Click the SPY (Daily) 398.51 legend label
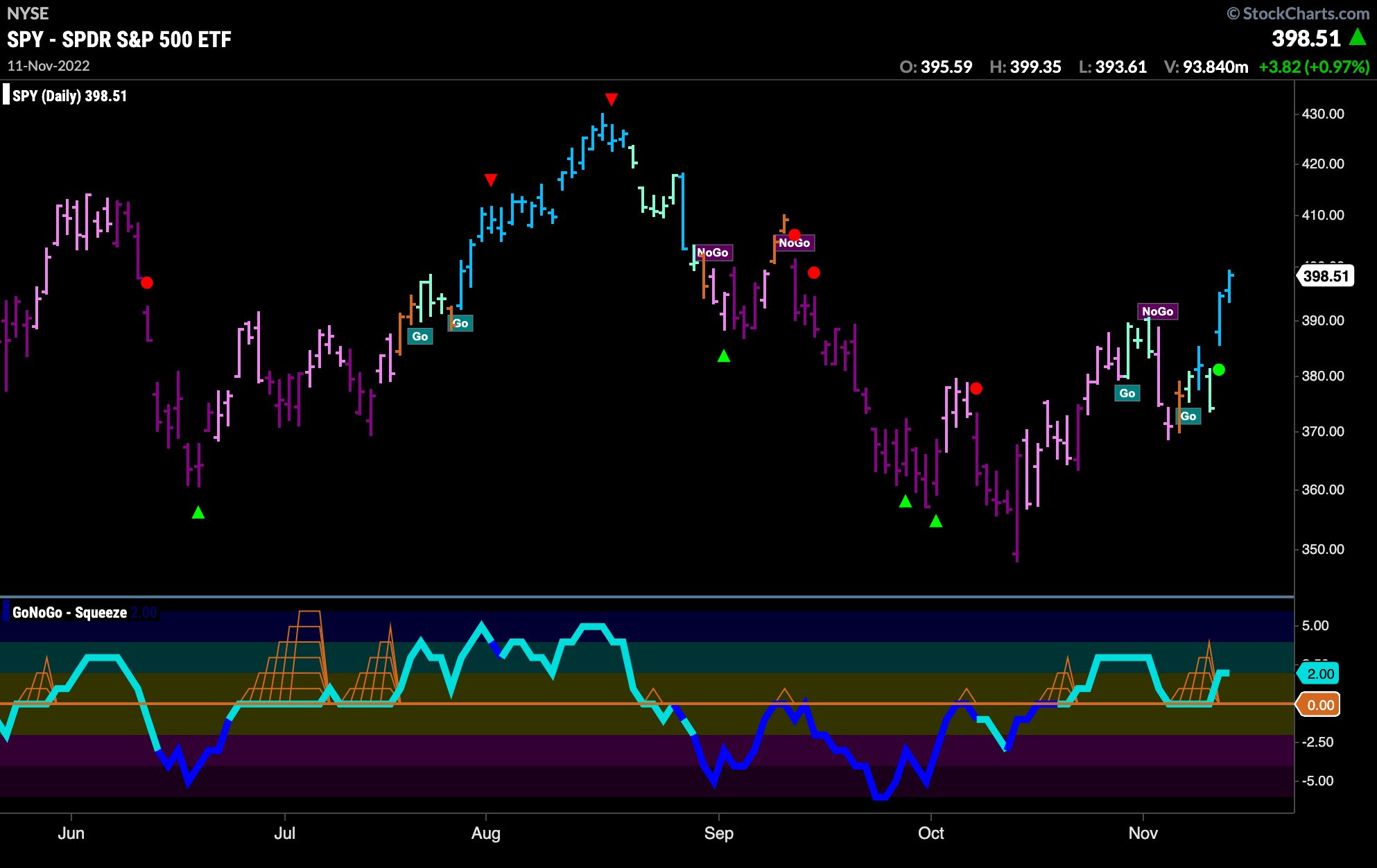Screen dimensions: 1377x868 [x=69, y=96]
